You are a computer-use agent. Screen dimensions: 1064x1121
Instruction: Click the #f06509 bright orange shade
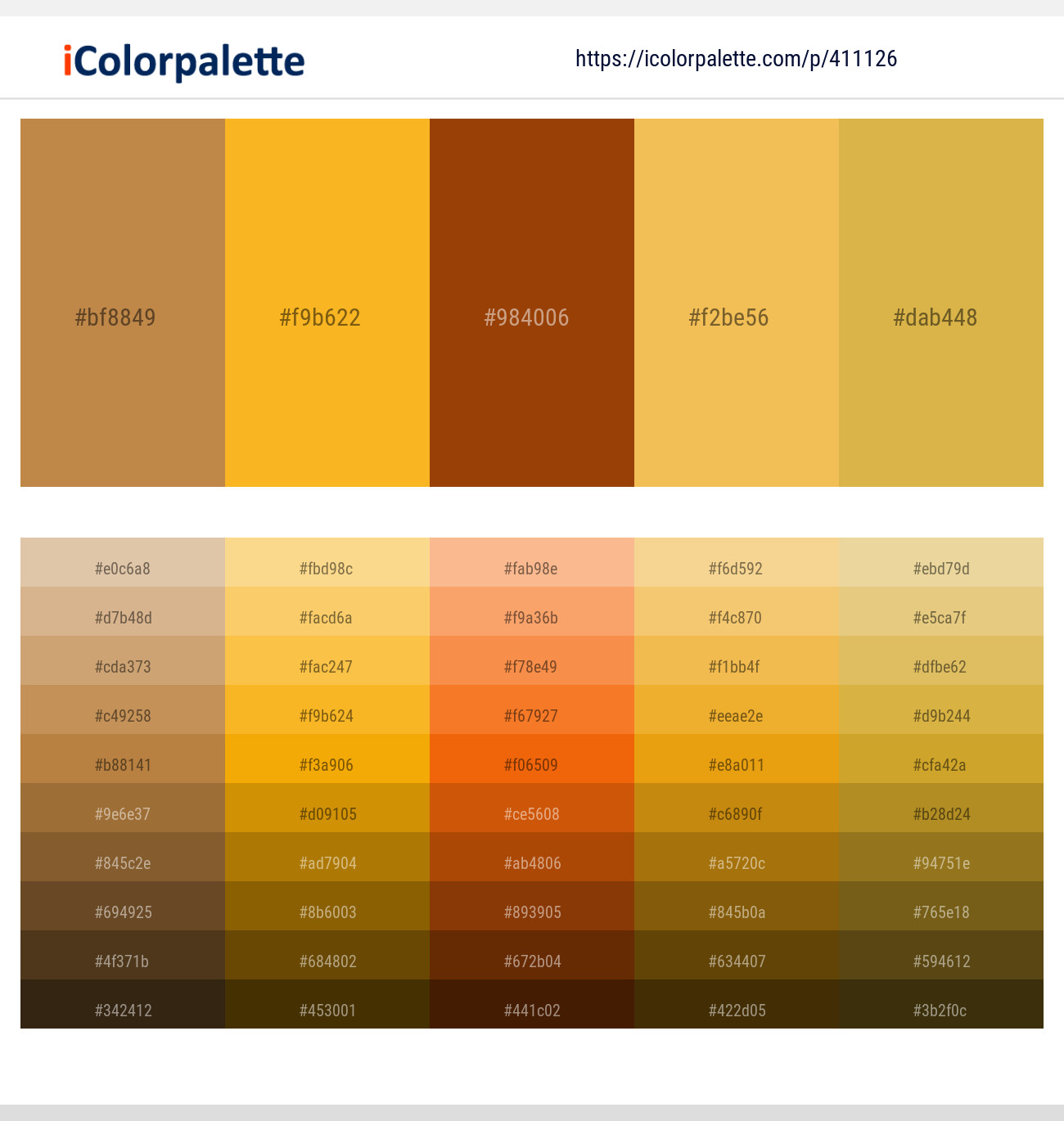tap(532, 759)
